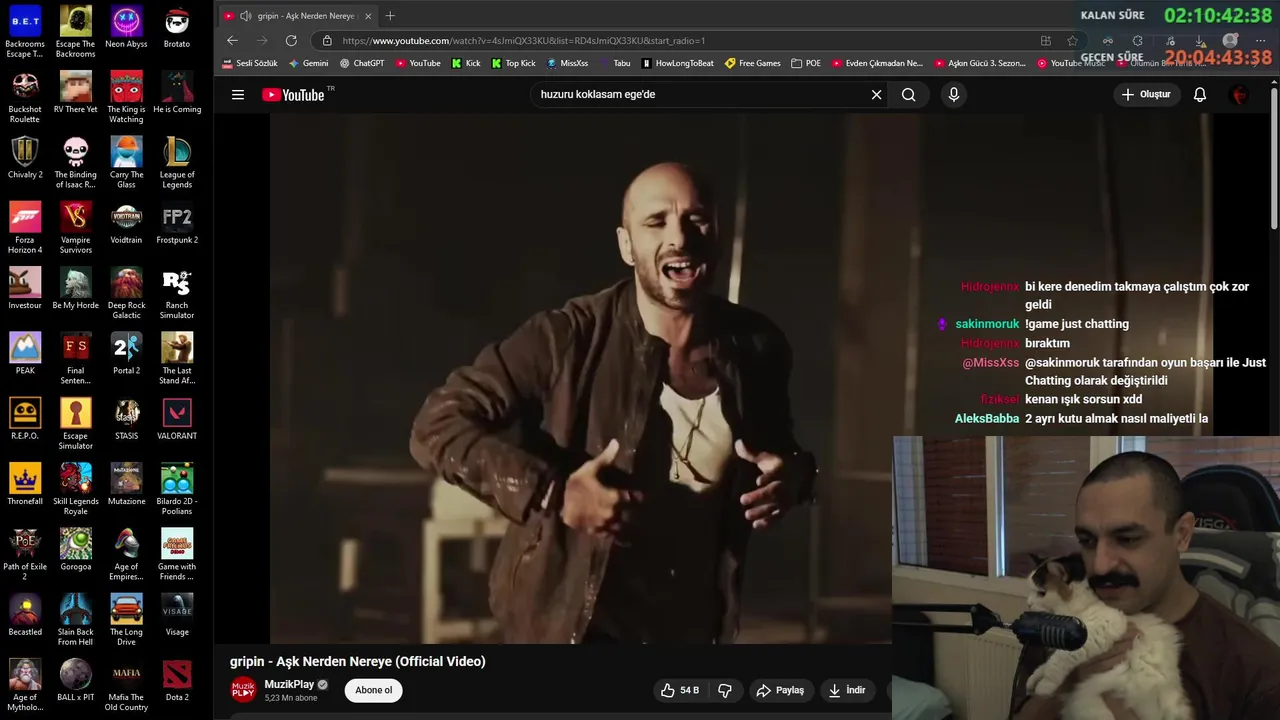
Task: Start voice search with the microphone
Action: pos(953,94)
